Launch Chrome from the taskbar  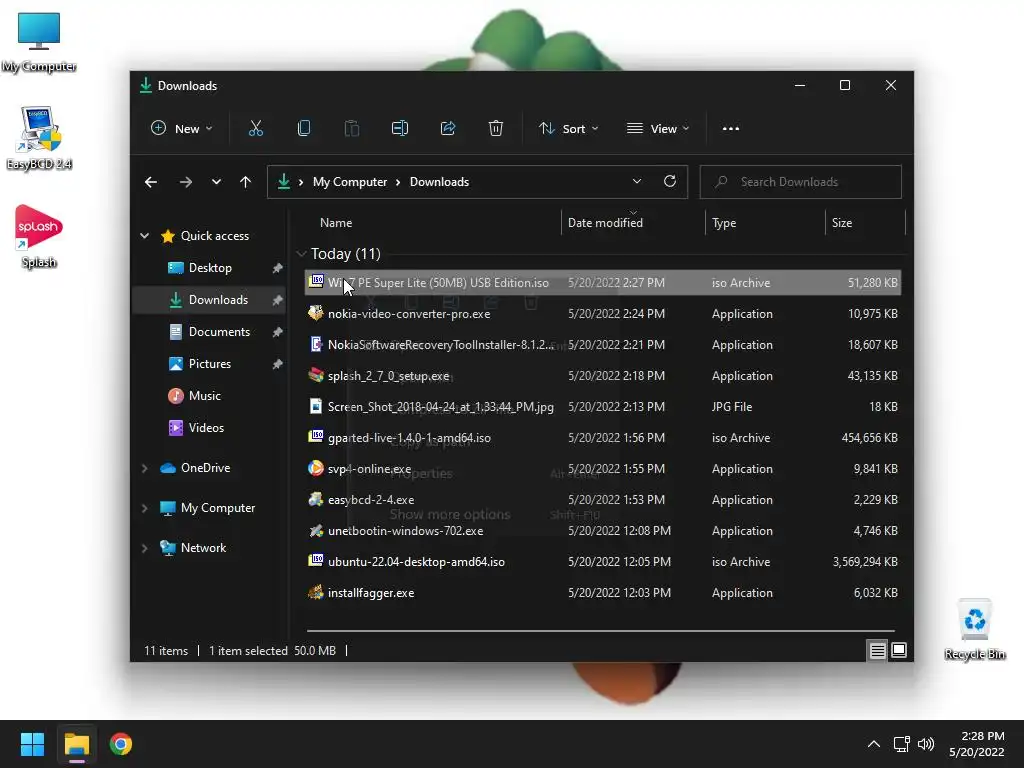pyautogui.click(x=121, y=744)
